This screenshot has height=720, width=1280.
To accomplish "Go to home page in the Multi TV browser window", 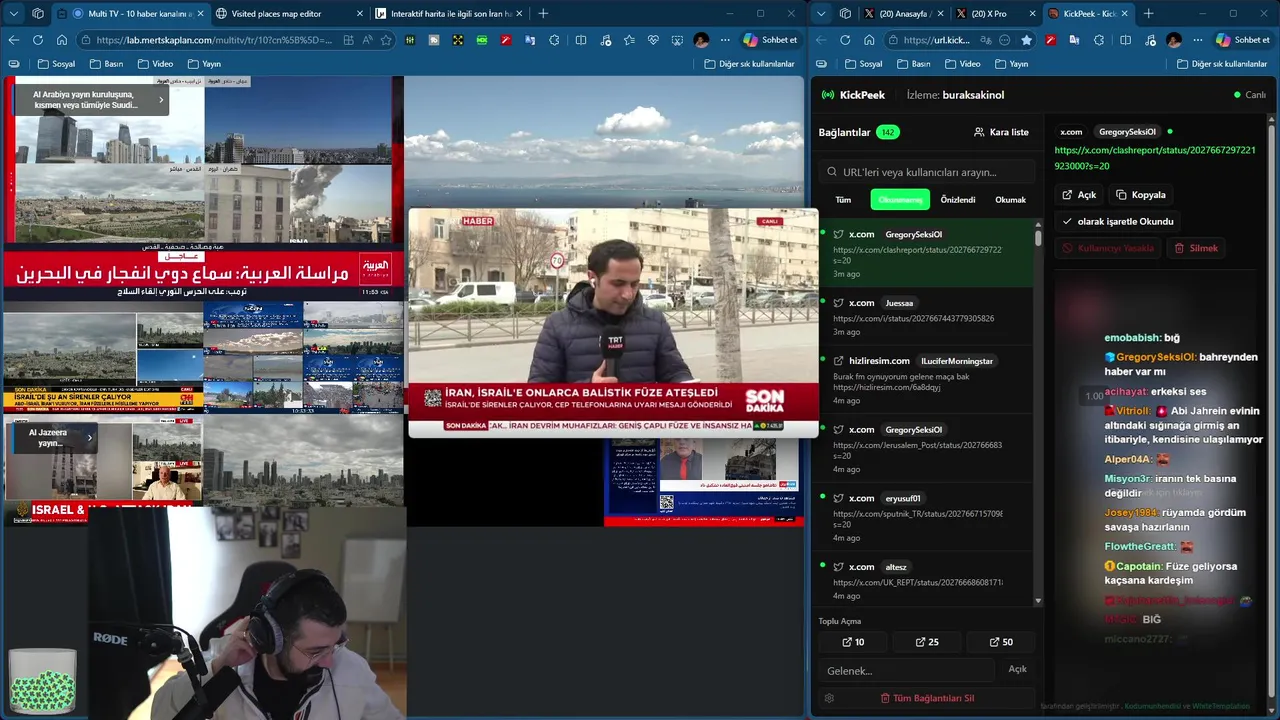I will (62, 40).
